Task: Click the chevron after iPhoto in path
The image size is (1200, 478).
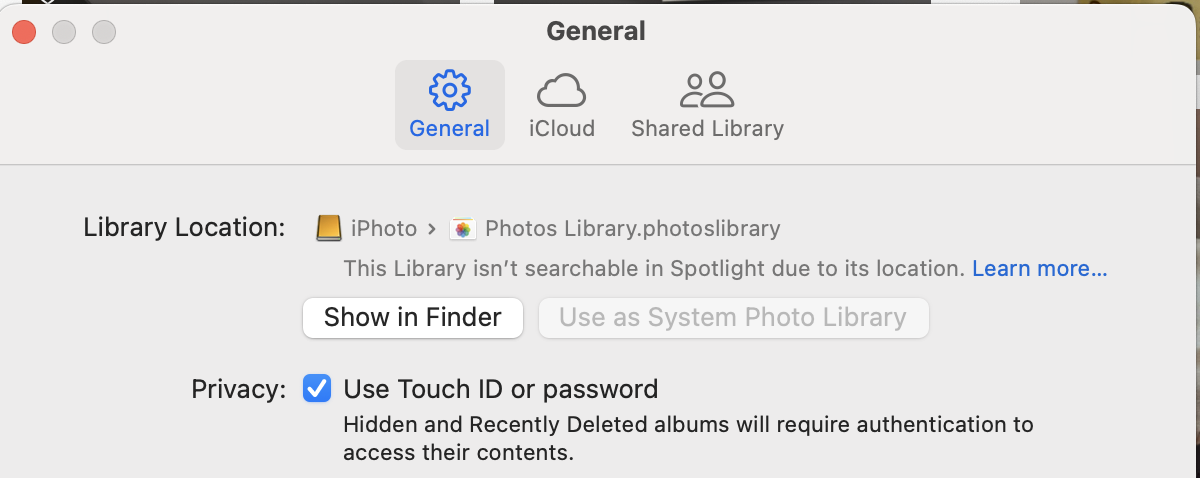Action: click(x=432, y=228)
